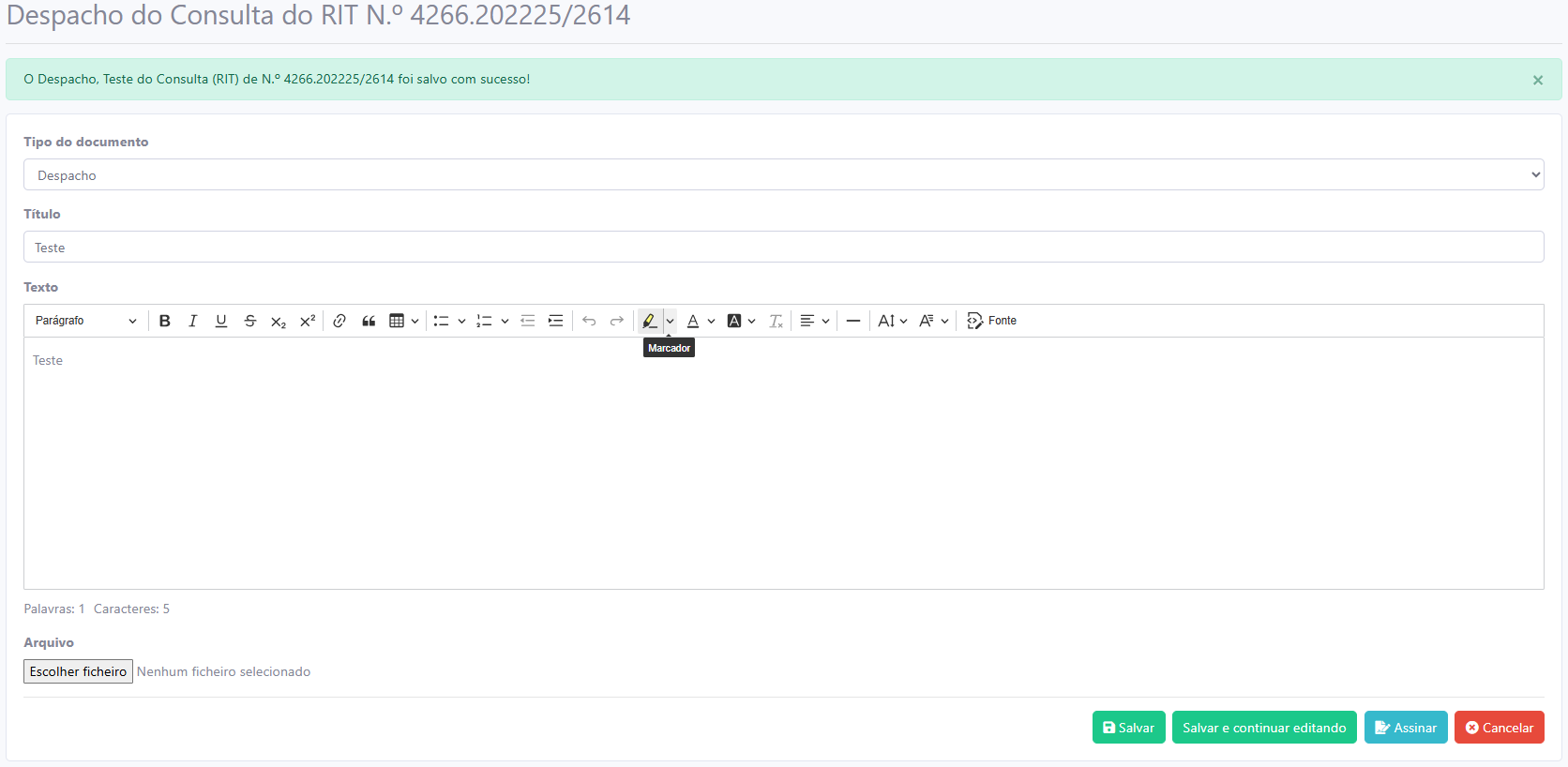Open the Tipo do documento dropdown
This screenshot has width=1568, height=767.
click(783, 175)
